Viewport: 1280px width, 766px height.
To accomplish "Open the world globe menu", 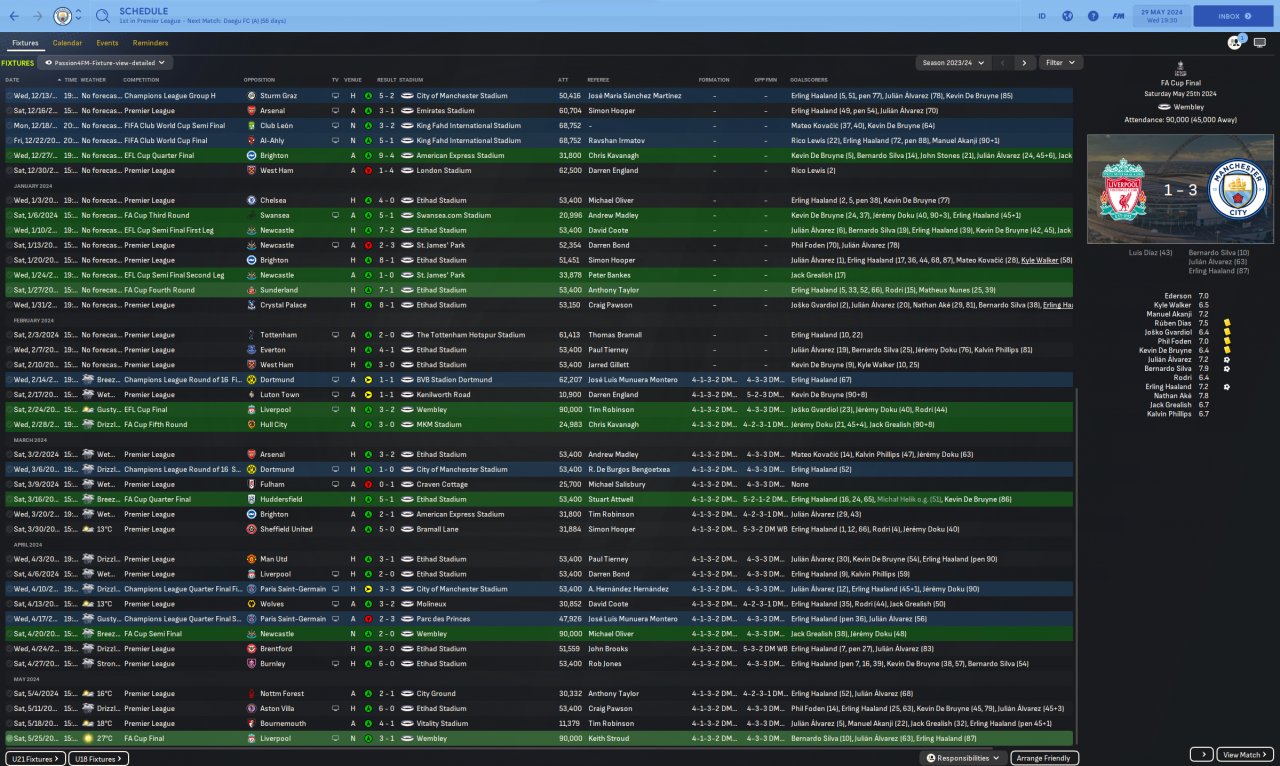I will point(1067,16).
